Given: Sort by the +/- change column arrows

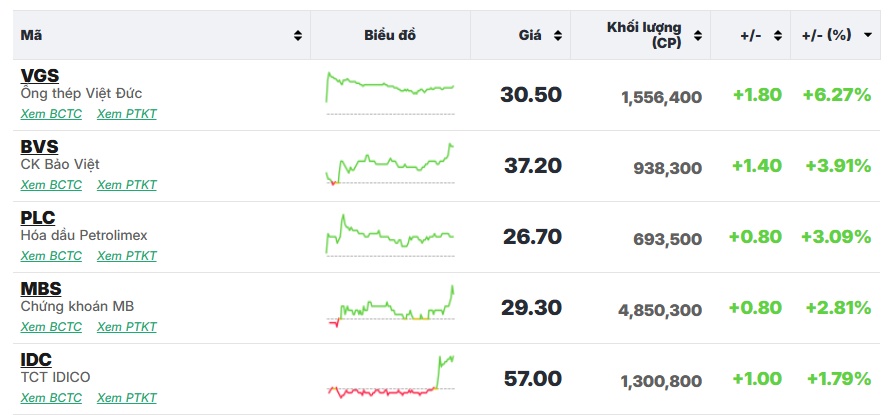Looking at the screenshot, I should coord(777,35).
